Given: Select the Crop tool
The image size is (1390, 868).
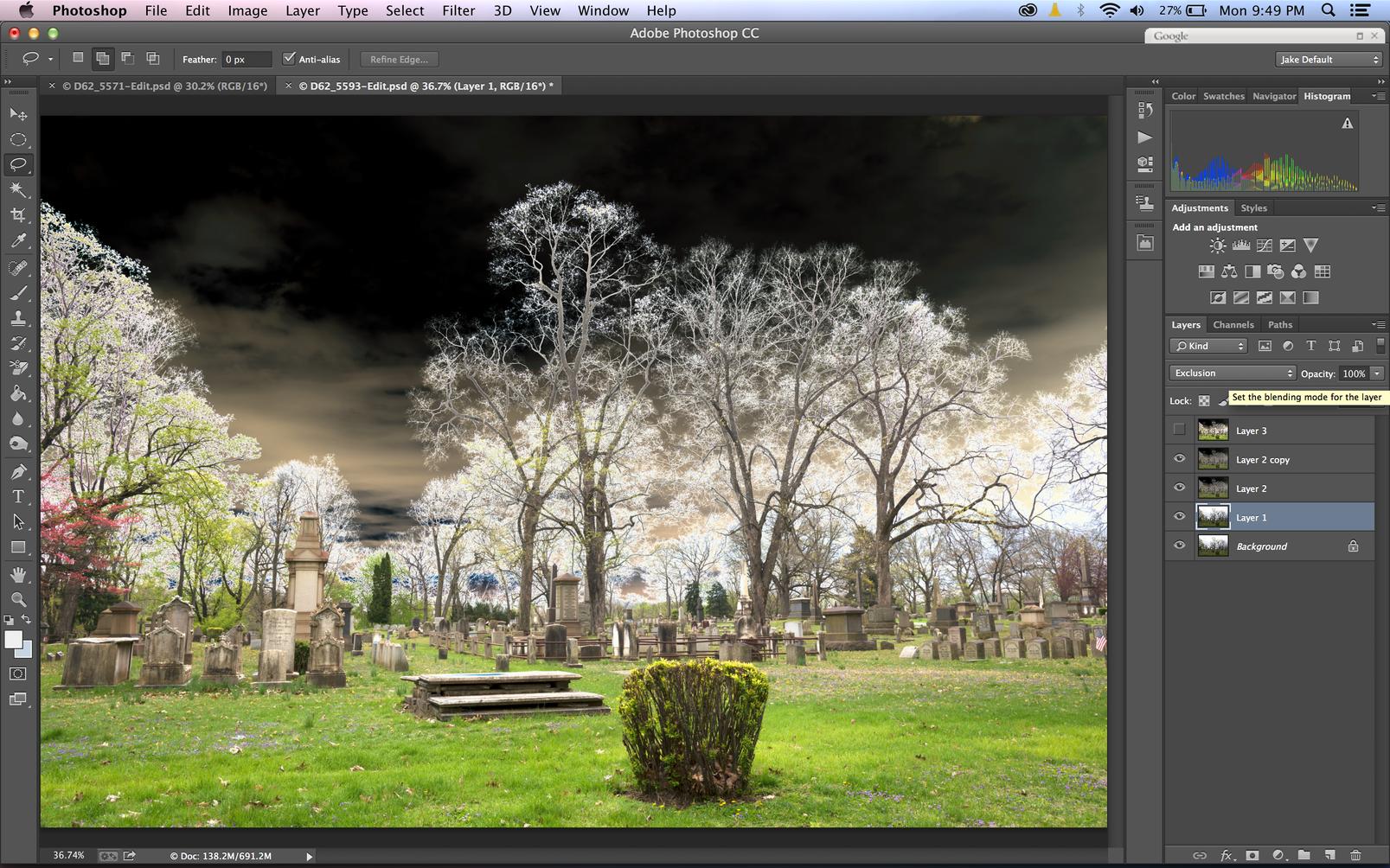Looking at the screenshot, I should point(18,215).
